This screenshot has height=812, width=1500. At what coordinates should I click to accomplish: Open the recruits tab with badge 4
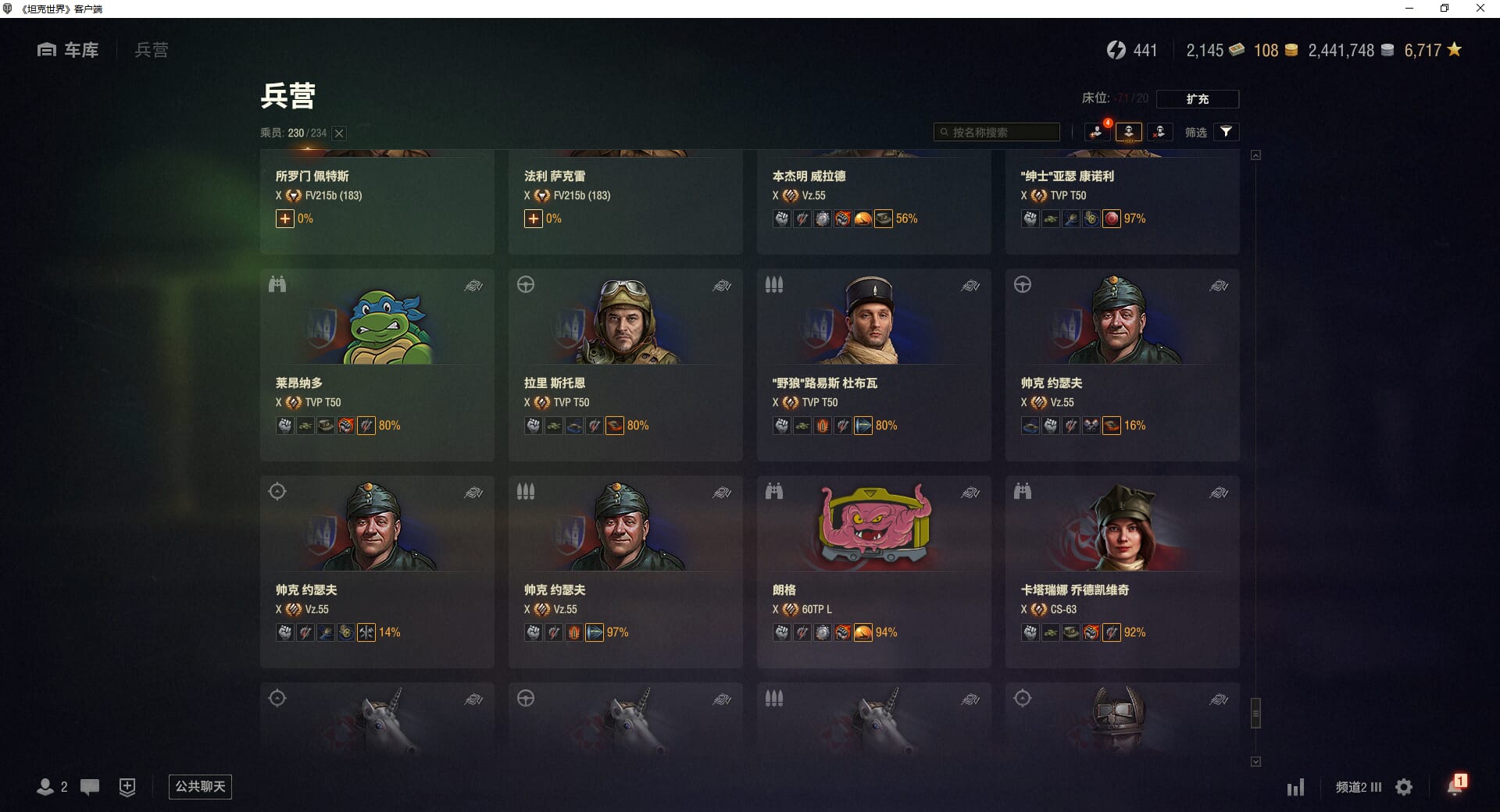pyautogui.click(x=1097, y=132)
